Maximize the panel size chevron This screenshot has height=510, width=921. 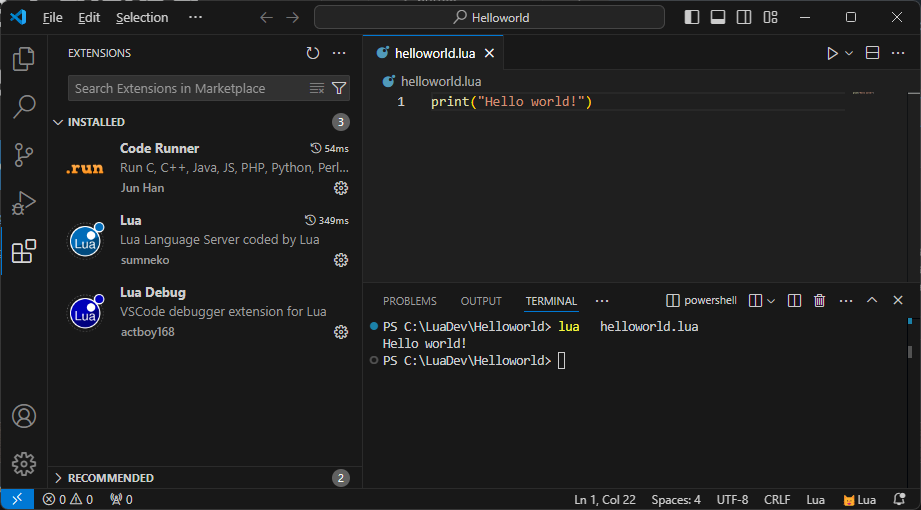pos(872,300)
